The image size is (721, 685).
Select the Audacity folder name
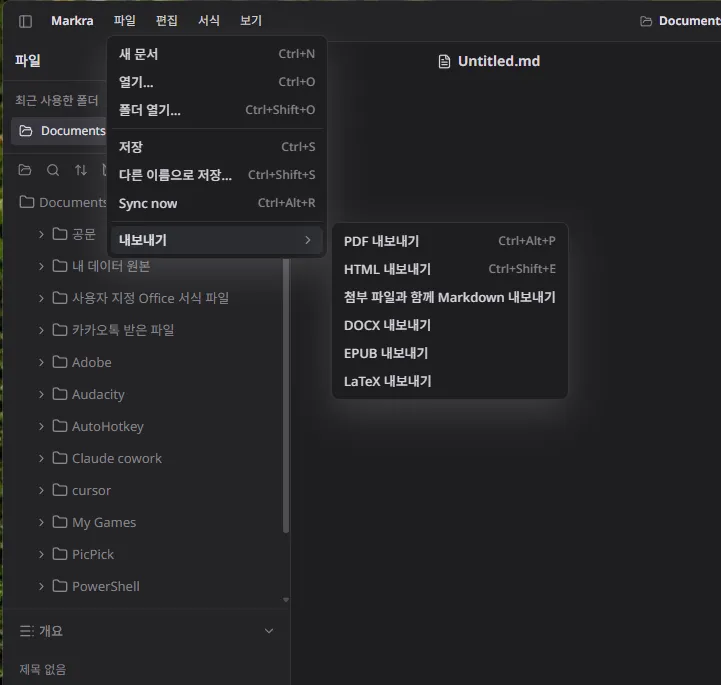[98, 394]
